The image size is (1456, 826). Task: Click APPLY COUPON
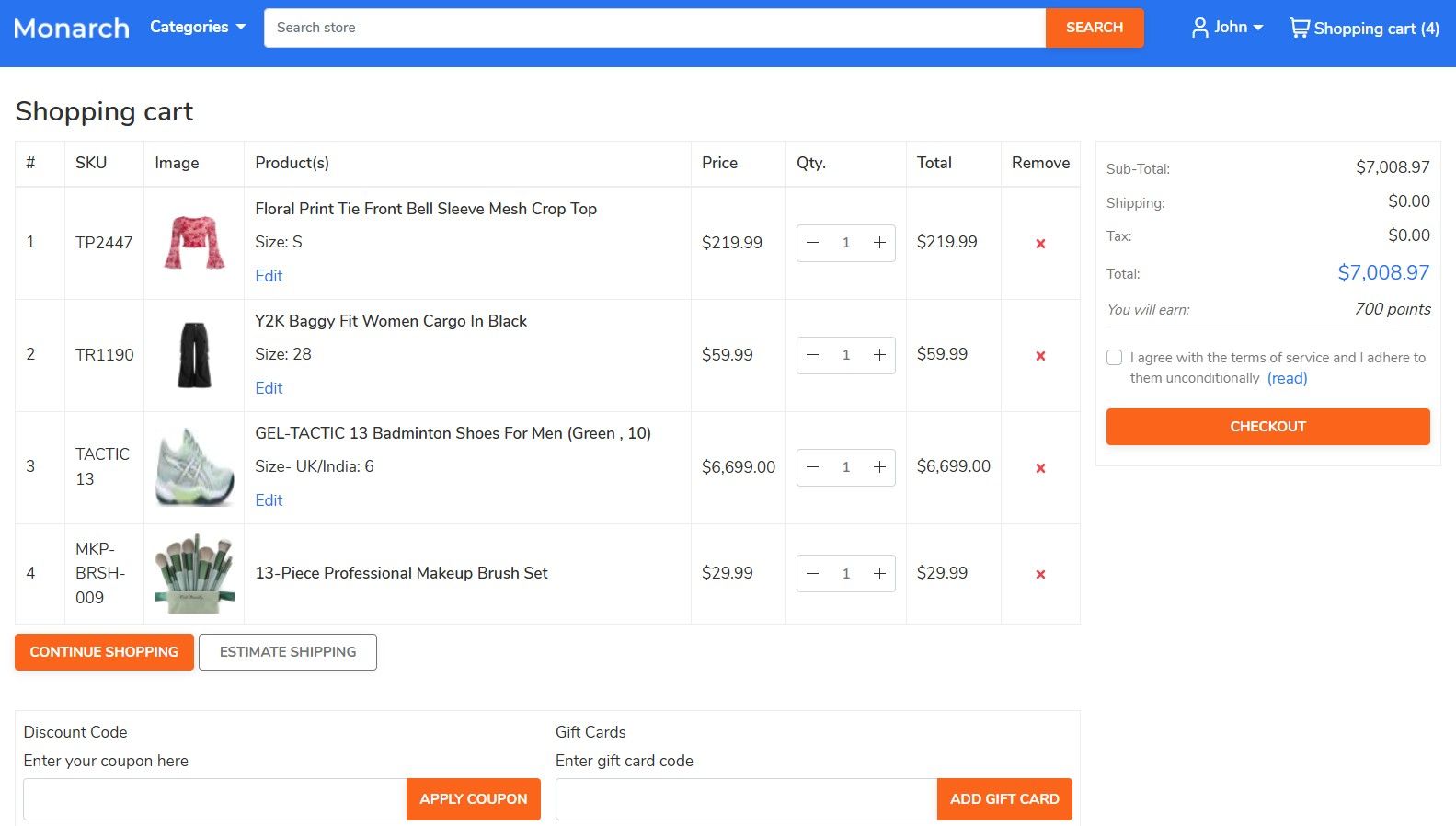474,799
